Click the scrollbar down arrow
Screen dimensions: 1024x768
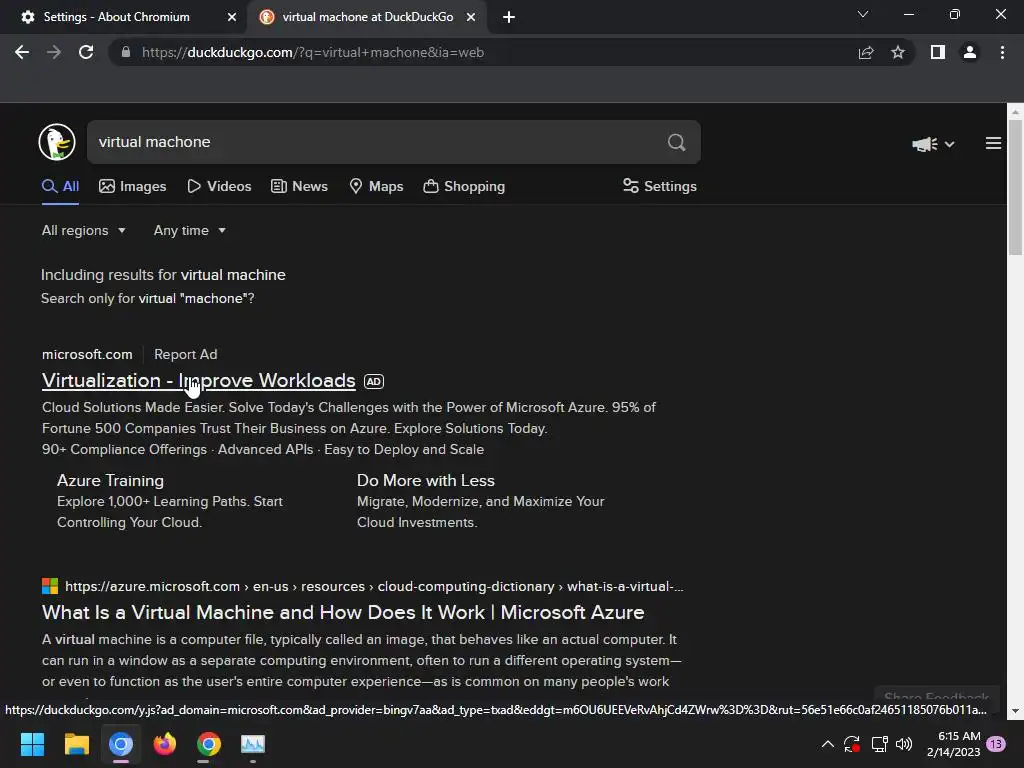point(1015,711)
